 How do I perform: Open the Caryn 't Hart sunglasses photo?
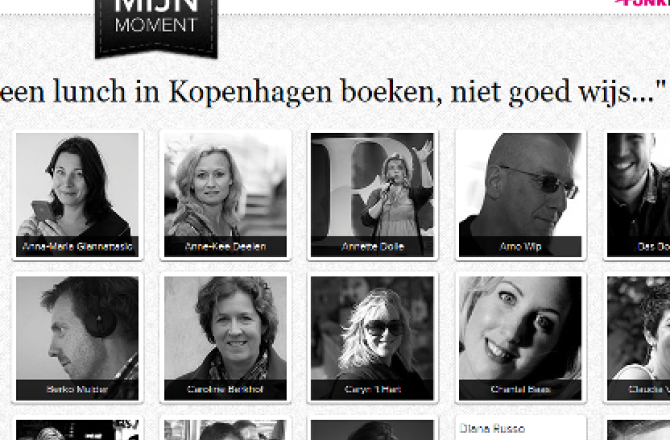(372, 338)
